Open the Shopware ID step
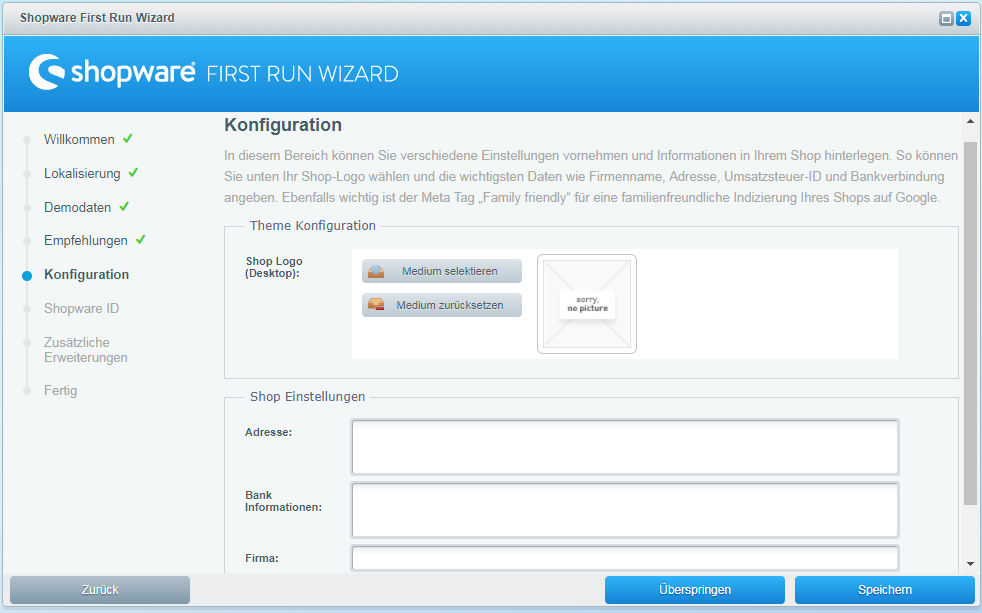The width and height of the screenshot is (982, 613). point(81,308)
